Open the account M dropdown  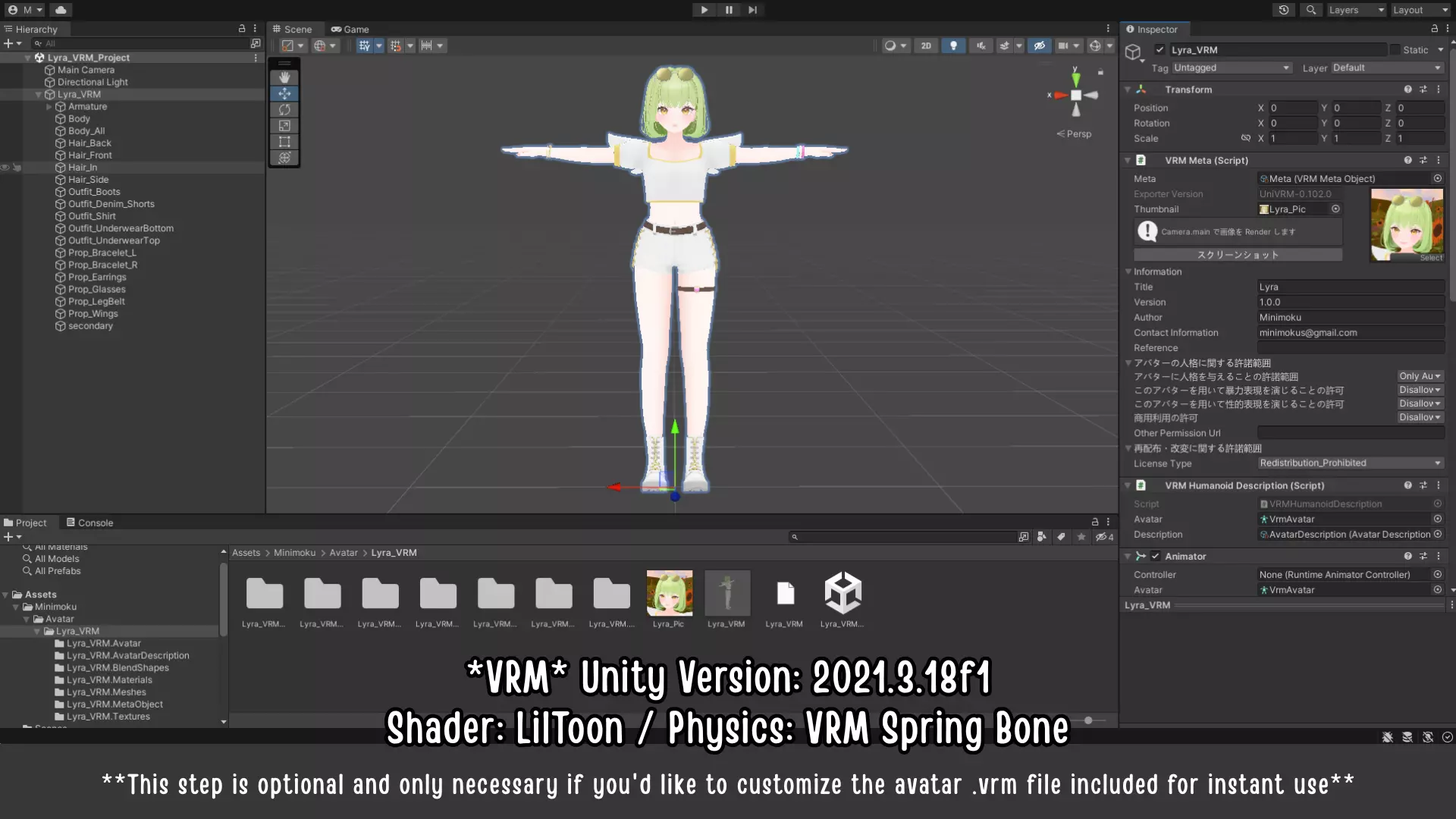coord(26,10)
